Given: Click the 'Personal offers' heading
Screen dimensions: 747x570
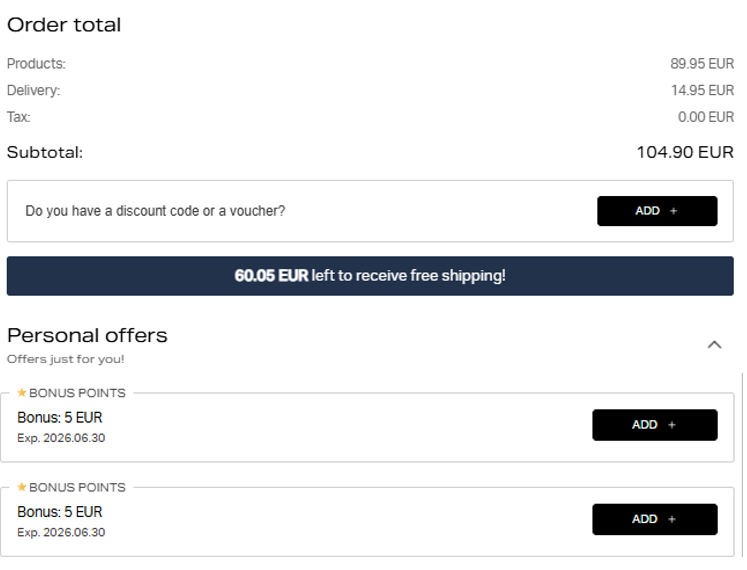Looking at the screenshot, I should 87,335.
